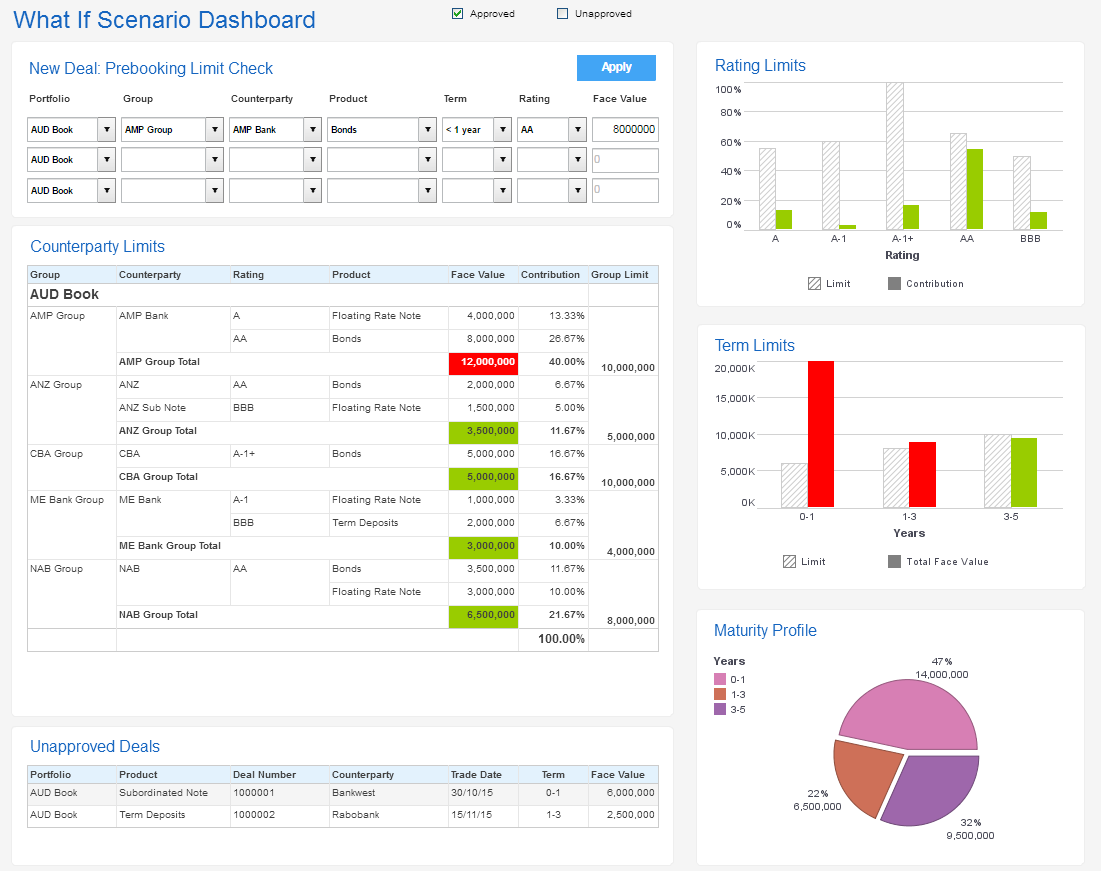Uncheck the Approved checkbox
This screenshot has height=871, width=1101.
click(458, 14)
